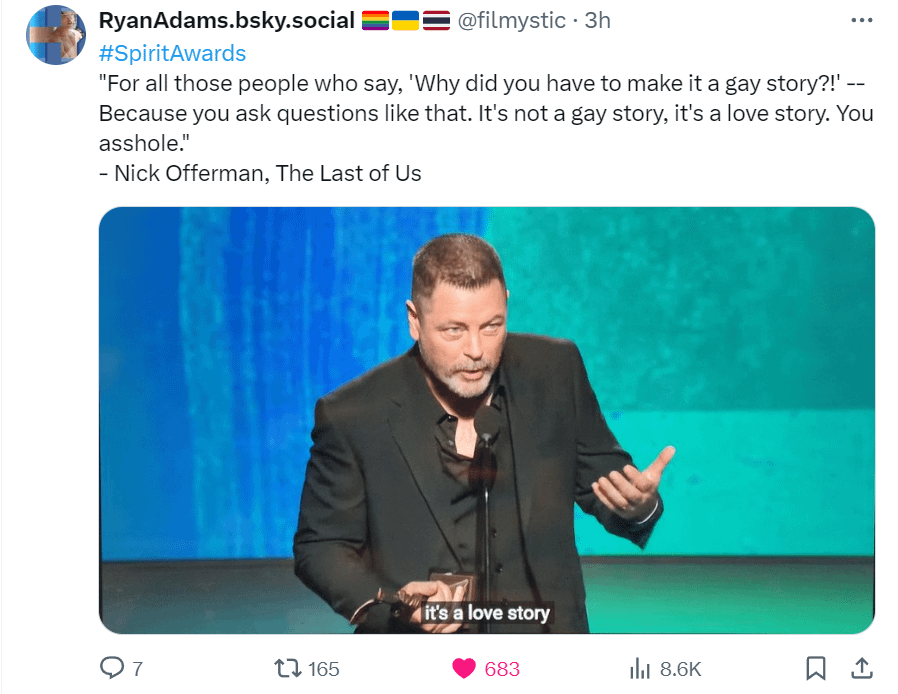Unlike the tweet via the pink heart
The height and width of the screenshot is (694, 898).
click(x=463, y=668)
